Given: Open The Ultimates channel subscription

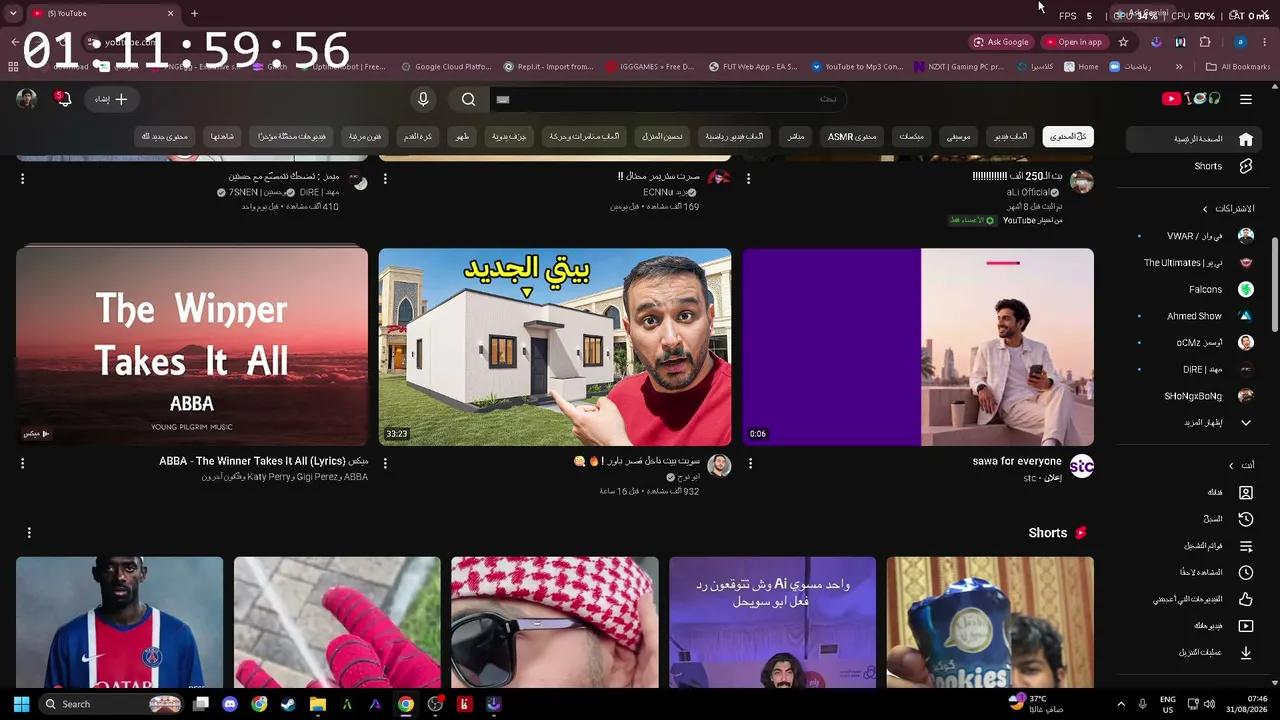Looking at the screenshot, I should pyautogui.click(x=1195, y=263).
